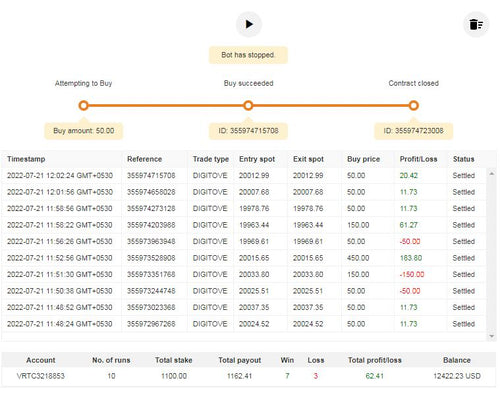Click profit value 61.27
Screen dimensions: 500x393
[x=408, y=225]
